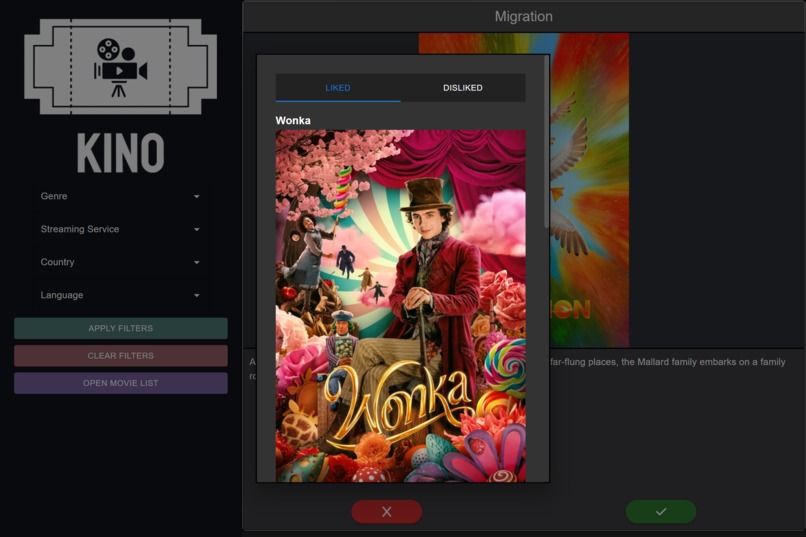Click the Open Movie List button

121,383
